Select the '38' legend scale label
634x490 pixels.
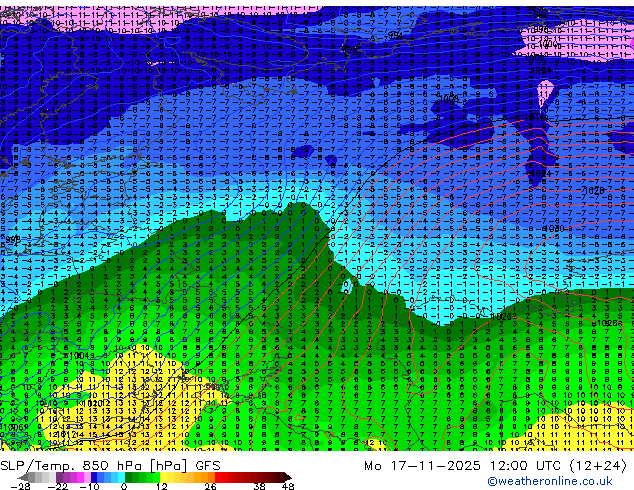[x=259, y=486]
